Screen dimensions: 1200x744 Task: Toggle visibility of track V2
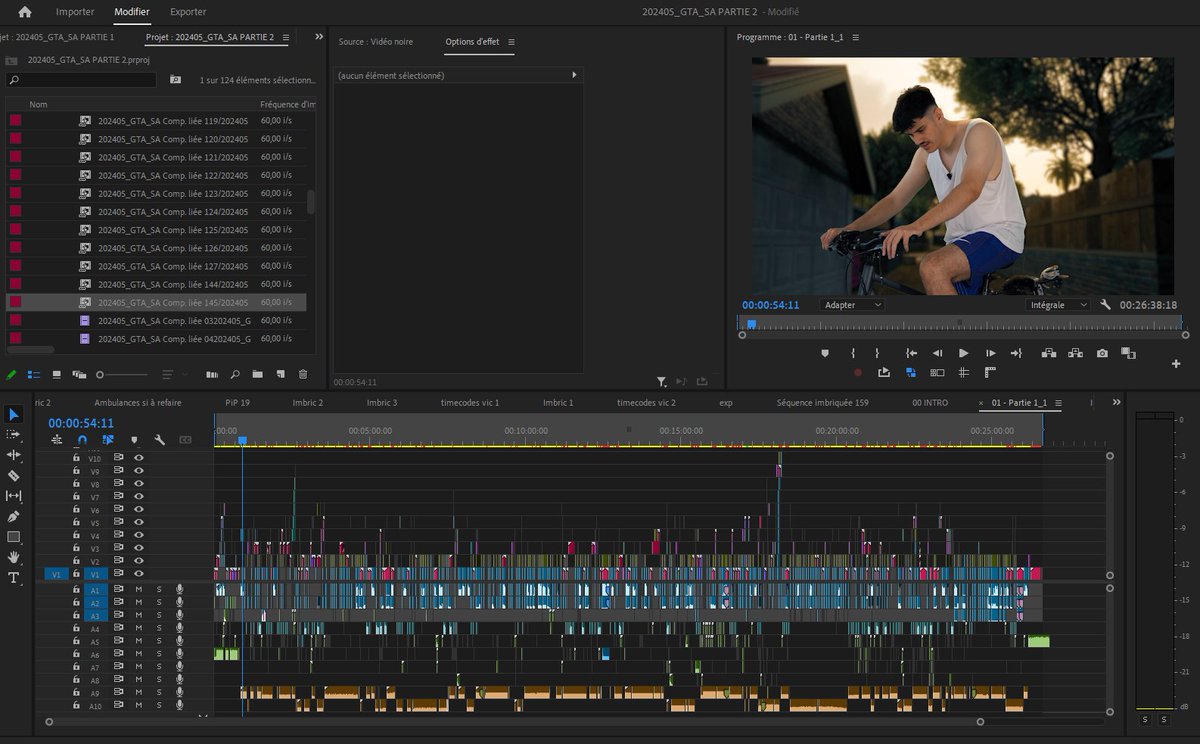tap(139, 561)
